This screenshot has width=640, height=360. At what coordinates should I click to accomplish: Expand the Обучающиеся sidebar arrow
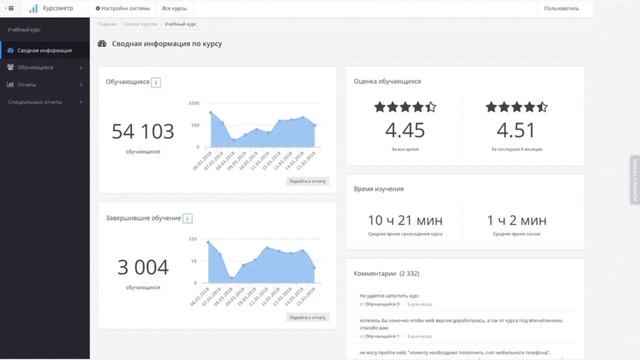pos(81,67)
